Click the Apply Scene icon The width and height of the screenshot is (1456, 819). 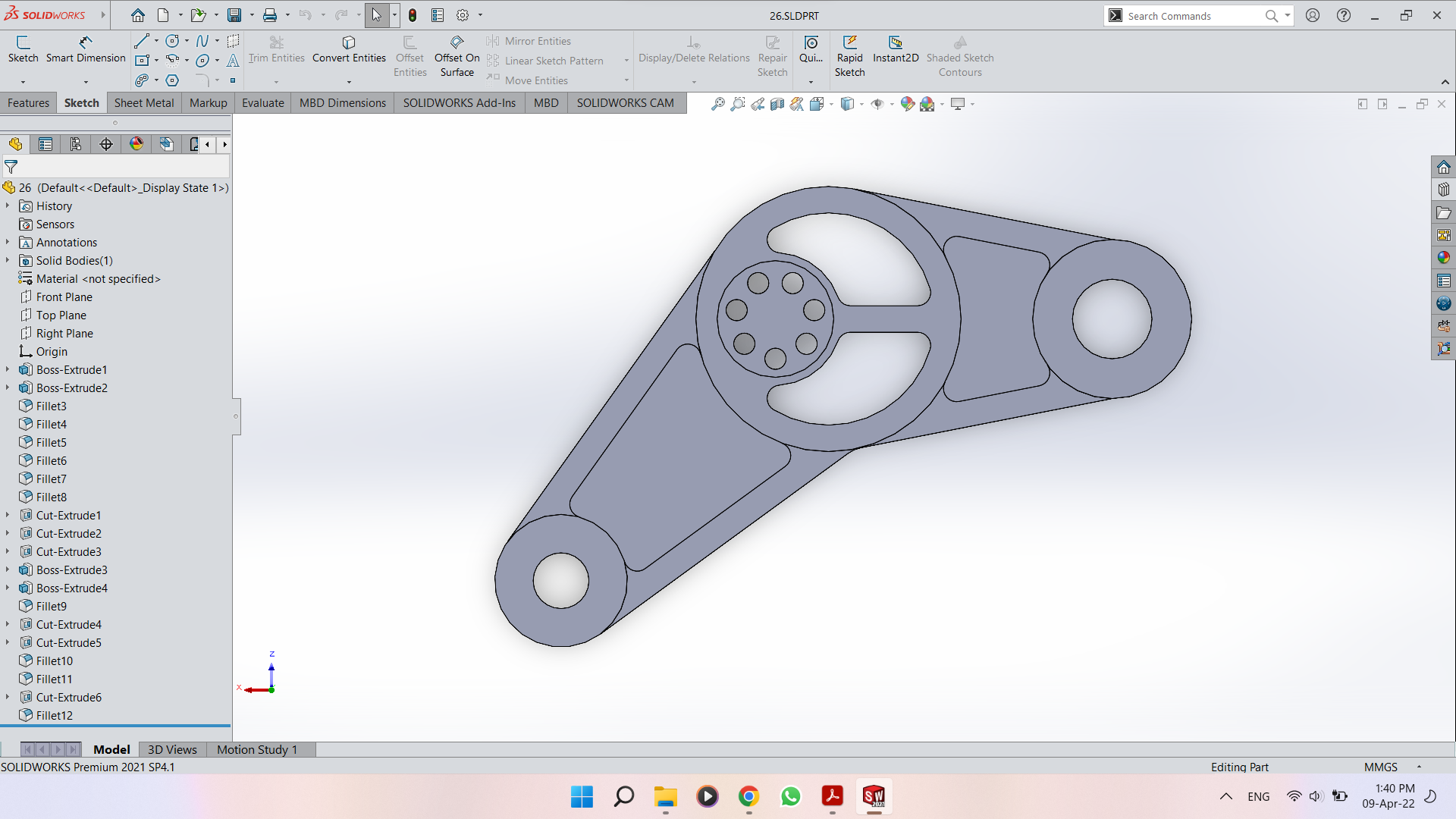(927, 104)
